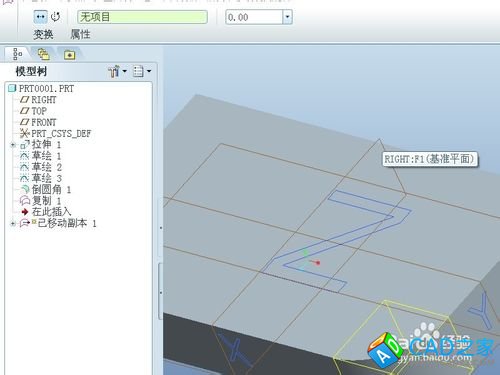
Task: Click the PRT_CSYS_DEF coordinate system icon
Action: pos(25,134)
